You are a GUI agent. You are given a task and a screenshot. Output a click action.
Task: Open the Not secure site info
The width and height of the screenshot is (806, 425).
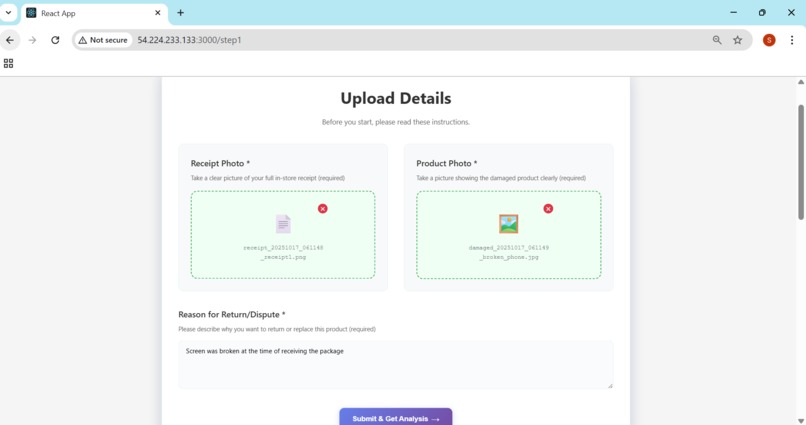[x=103, y=40]
